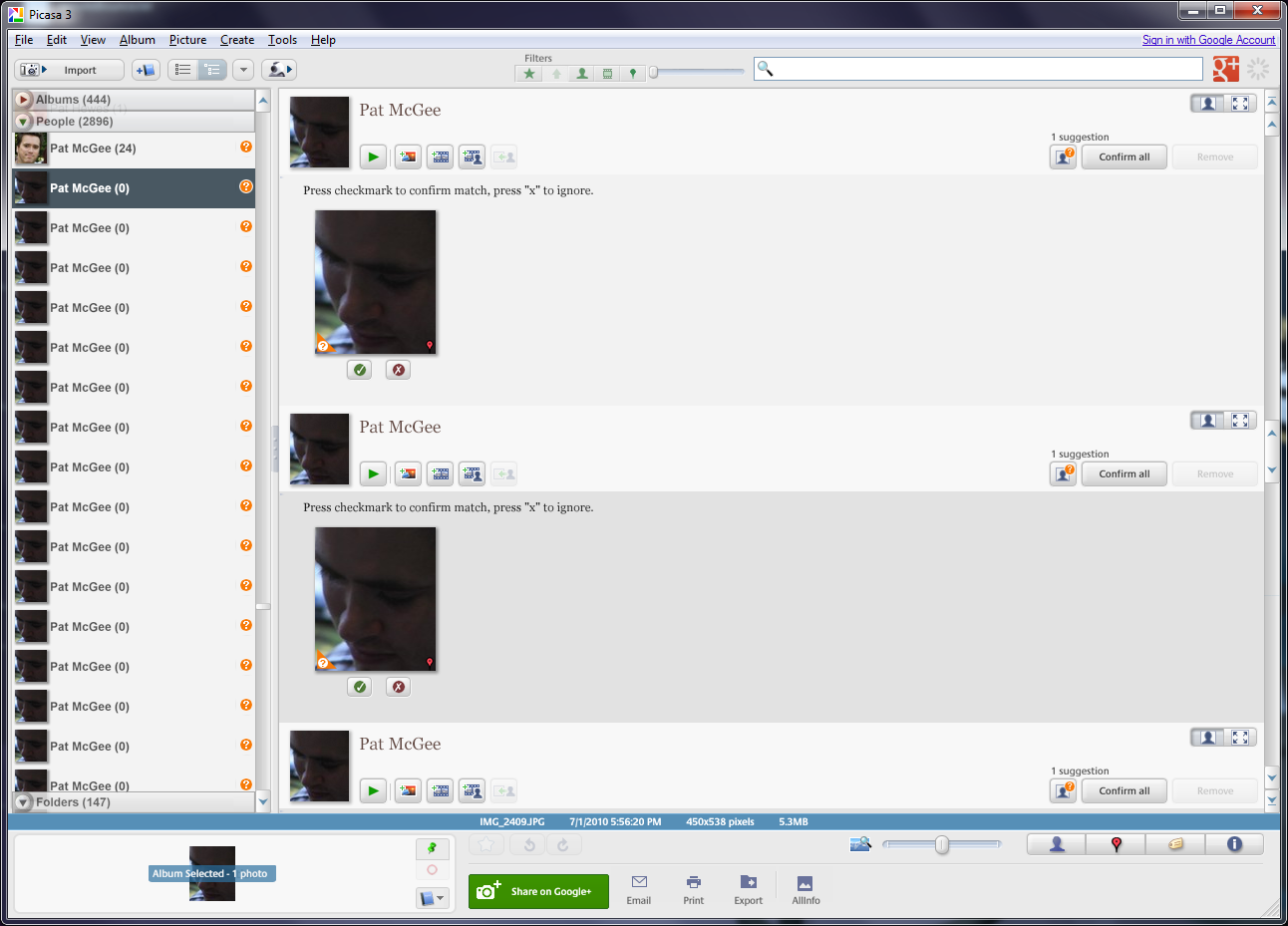Expand the Folders (147) collection

click(23, 802)
